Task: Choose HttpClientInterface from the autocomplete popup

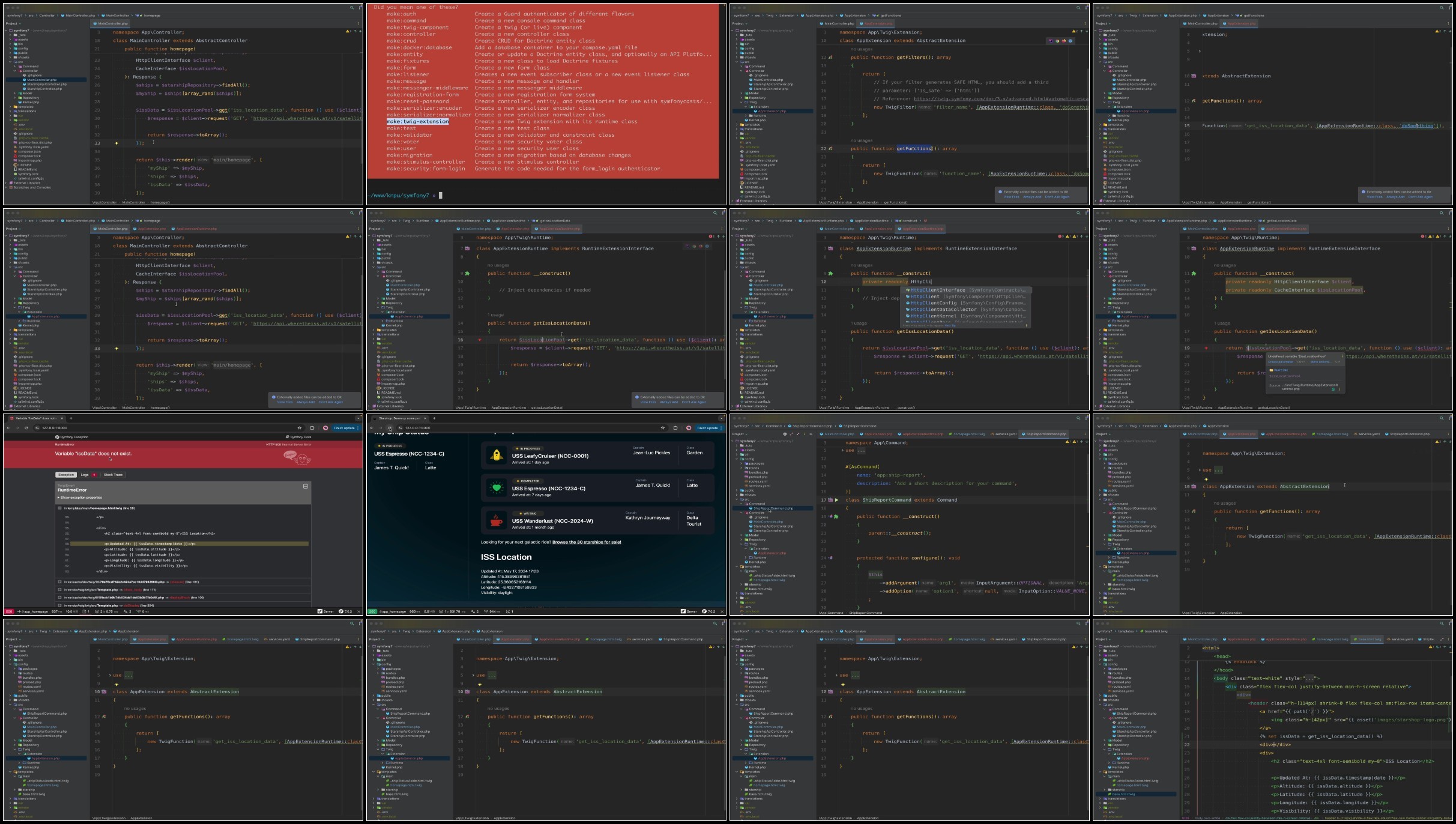Action: [967, 290]
